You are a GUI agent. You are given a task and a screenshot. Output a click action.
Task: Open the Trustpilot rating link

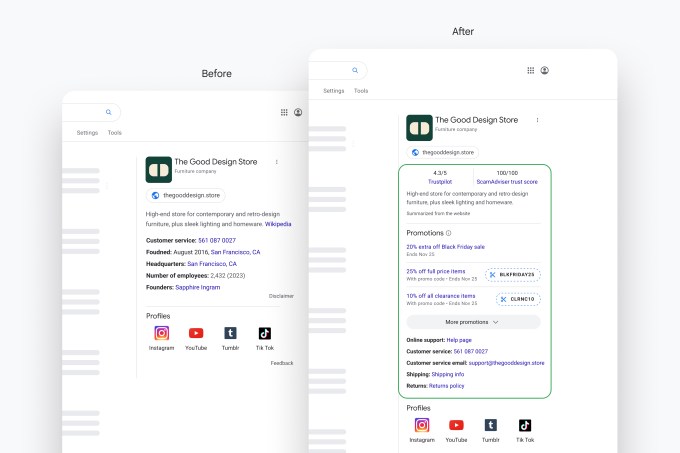(440, 182)
